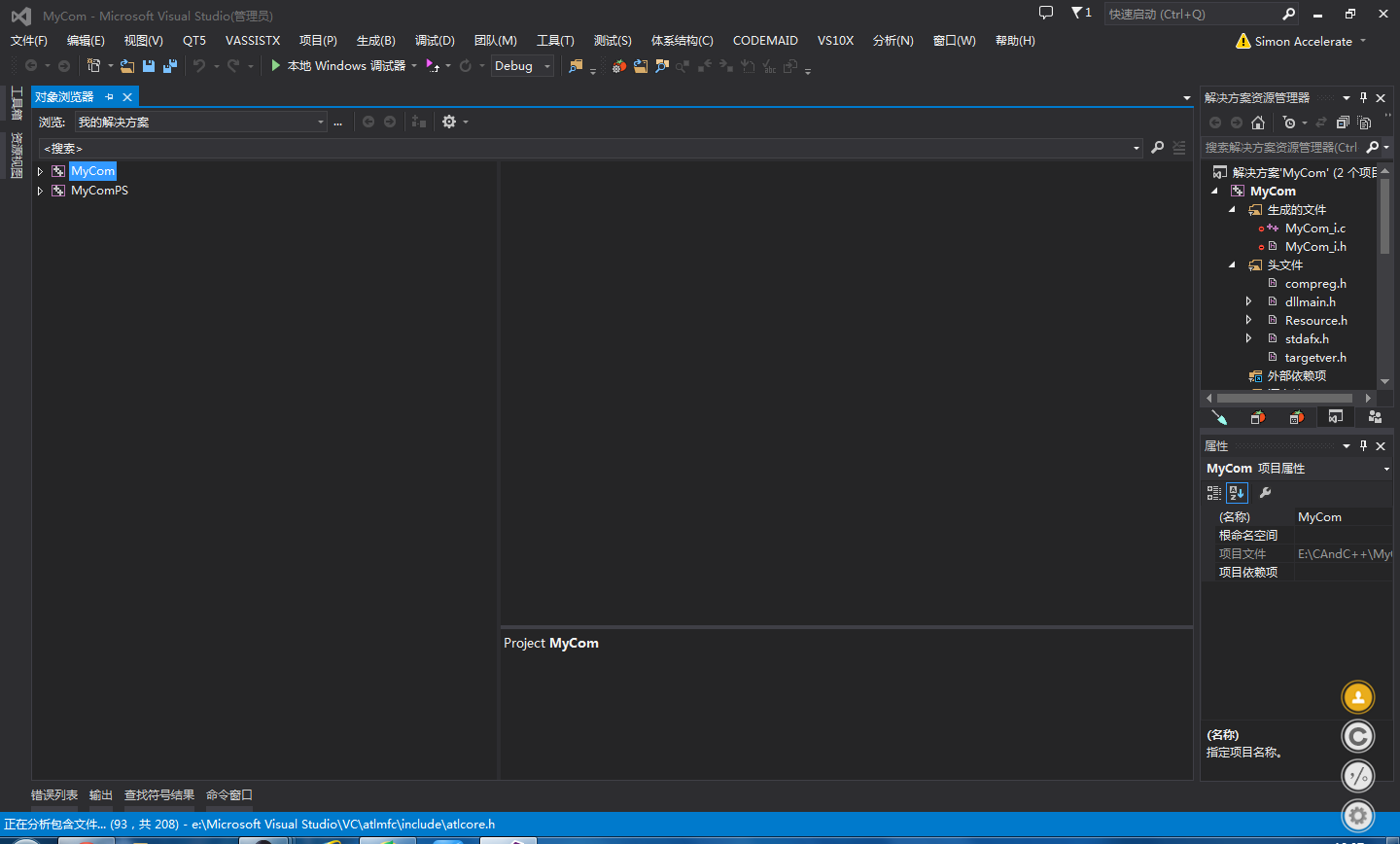Click Home icon in Solution Explorer toolbar
This screenshot has height=844, width=1400.
[1258, 123]
